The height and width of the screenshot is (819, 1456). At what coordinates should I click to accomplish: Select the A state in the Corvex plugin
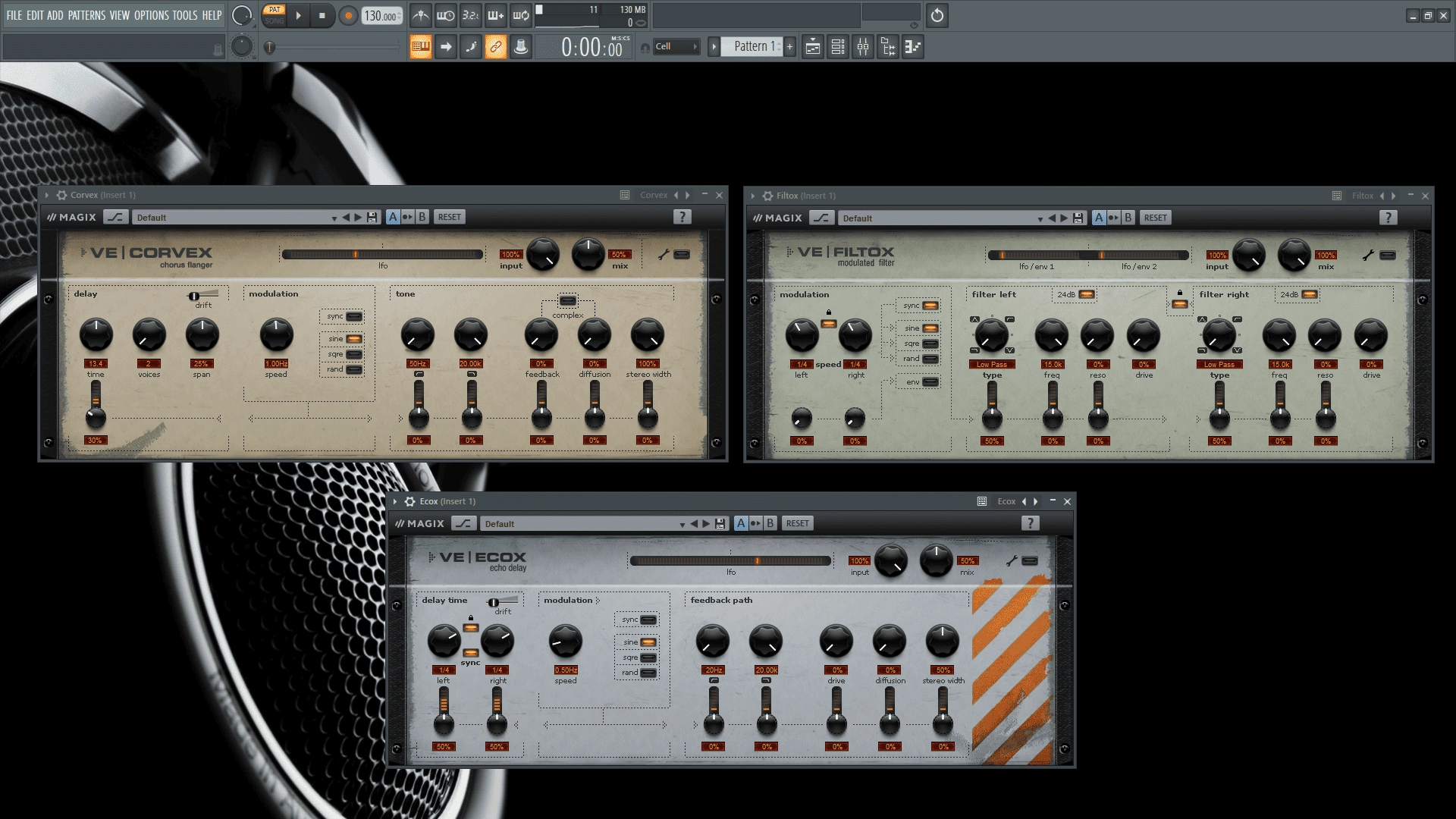[393, 217]
